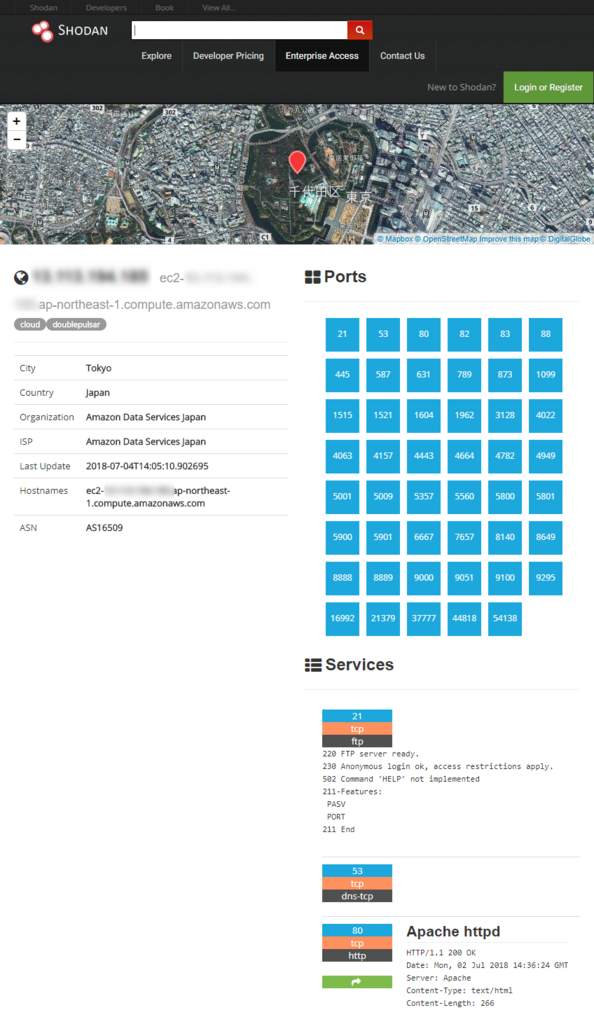Select port 8140 tile
The height and width of the screenshot is (1024, 594).
tap(505, 537)
